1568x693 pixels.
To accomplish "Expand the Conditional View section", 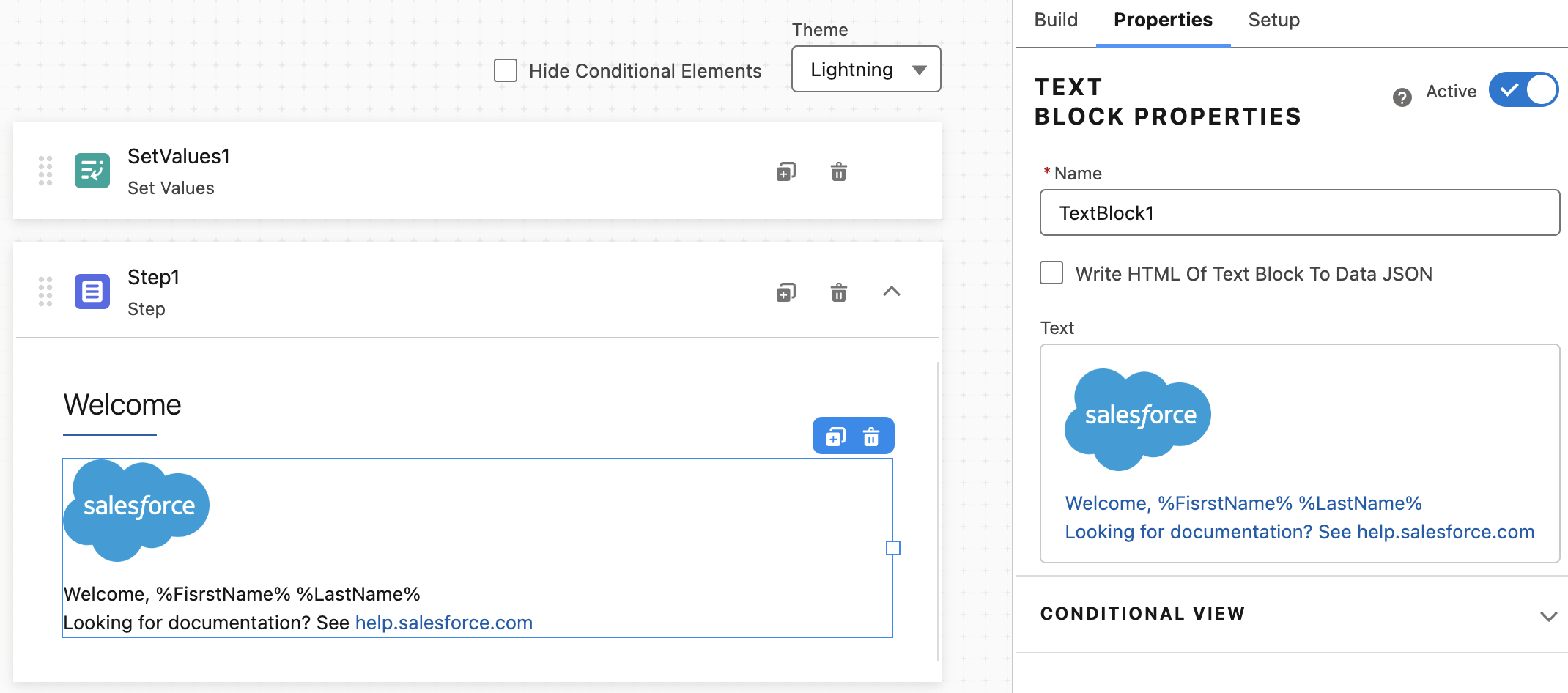I will [1547, 615].
